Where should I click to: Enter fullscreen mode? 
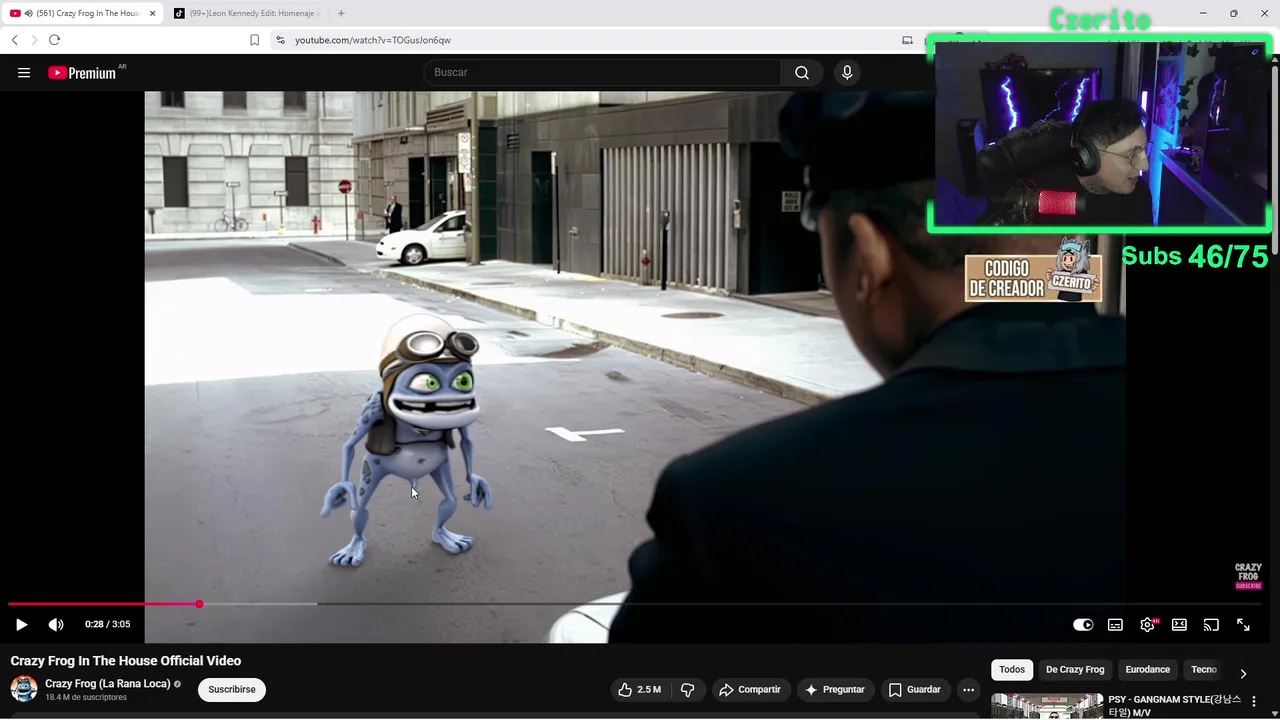pyautogui.click(x=1243, y=624)
